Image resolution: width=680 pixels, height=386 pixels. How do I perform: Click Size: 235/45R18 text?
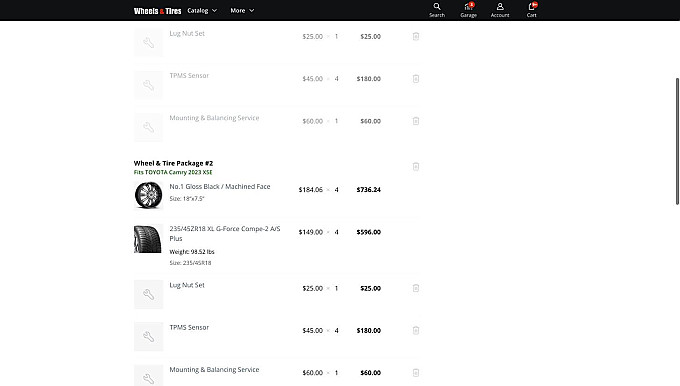click(190, 263)
